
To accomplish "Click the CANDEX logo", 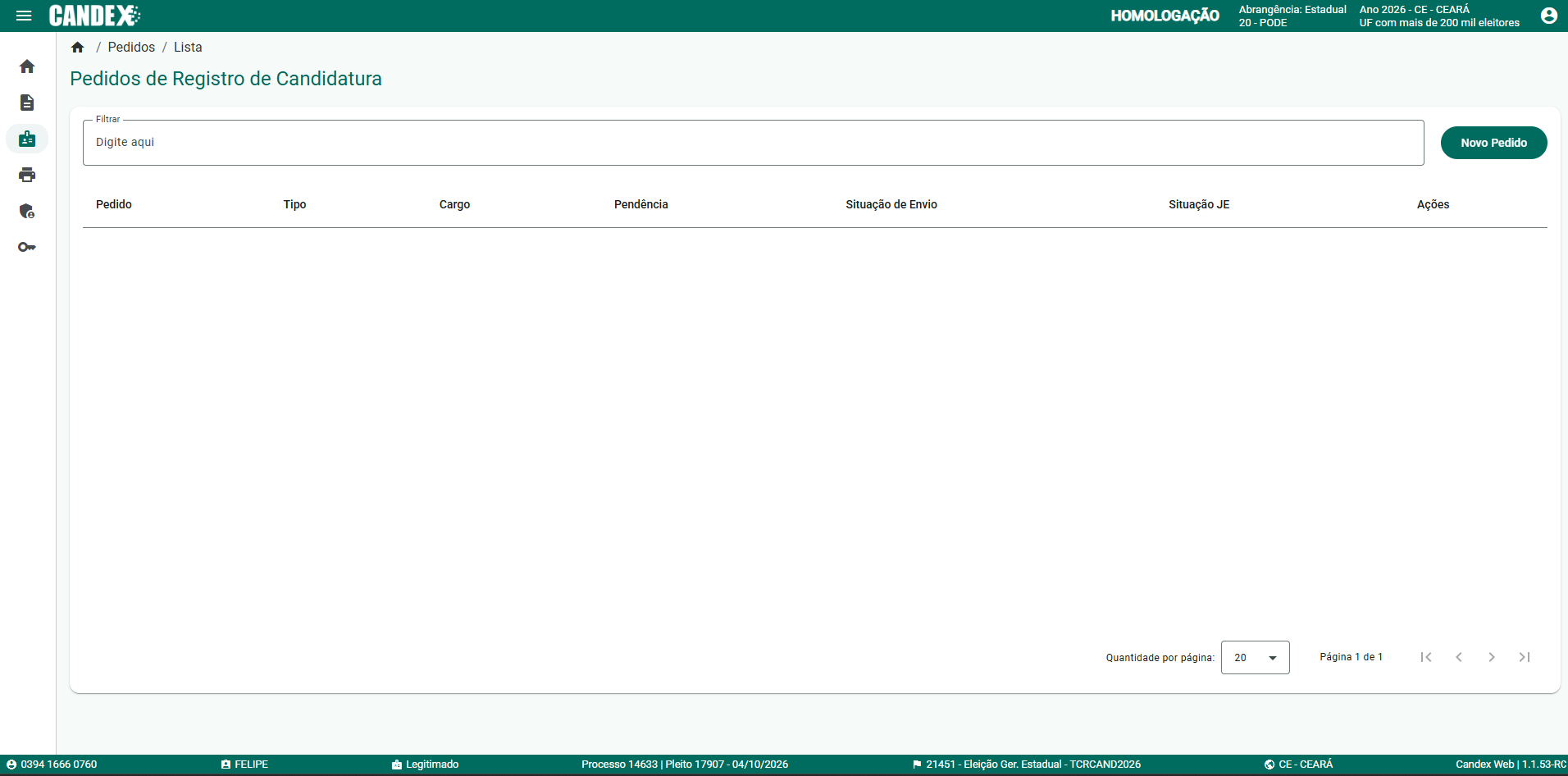I will pyautogui.click(x=95, y=16).
